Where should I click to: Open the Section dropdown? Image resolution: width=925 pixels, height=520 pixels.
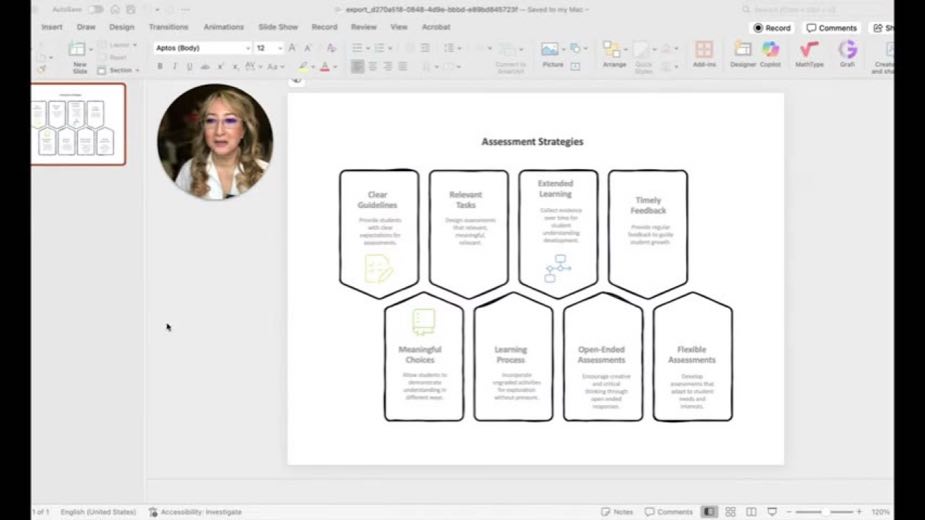(x=119, y=70)
